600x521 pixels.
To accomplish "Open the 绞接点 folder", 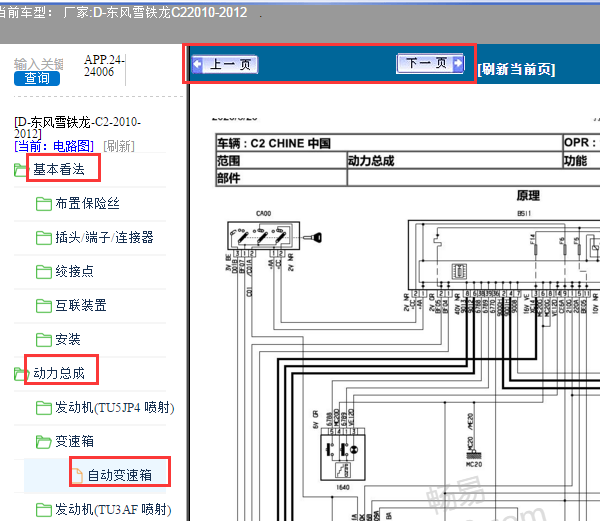I will pos(74,271).
